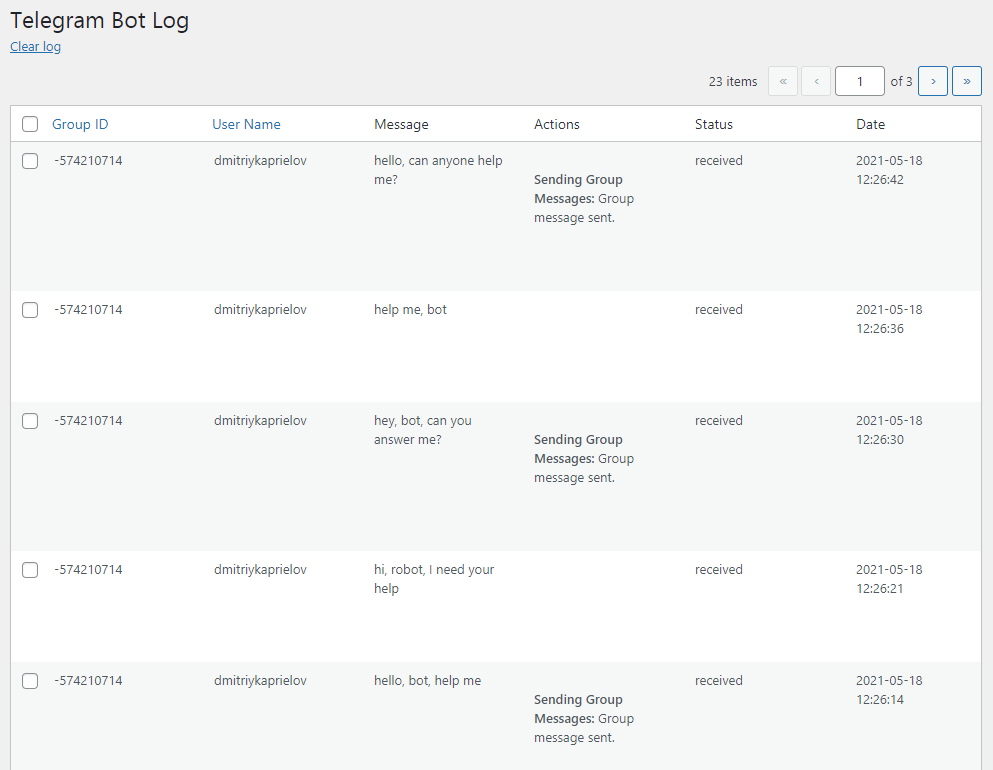
Task: Click the Date column header
Action: pyautogui.click(x=870, y=124)
